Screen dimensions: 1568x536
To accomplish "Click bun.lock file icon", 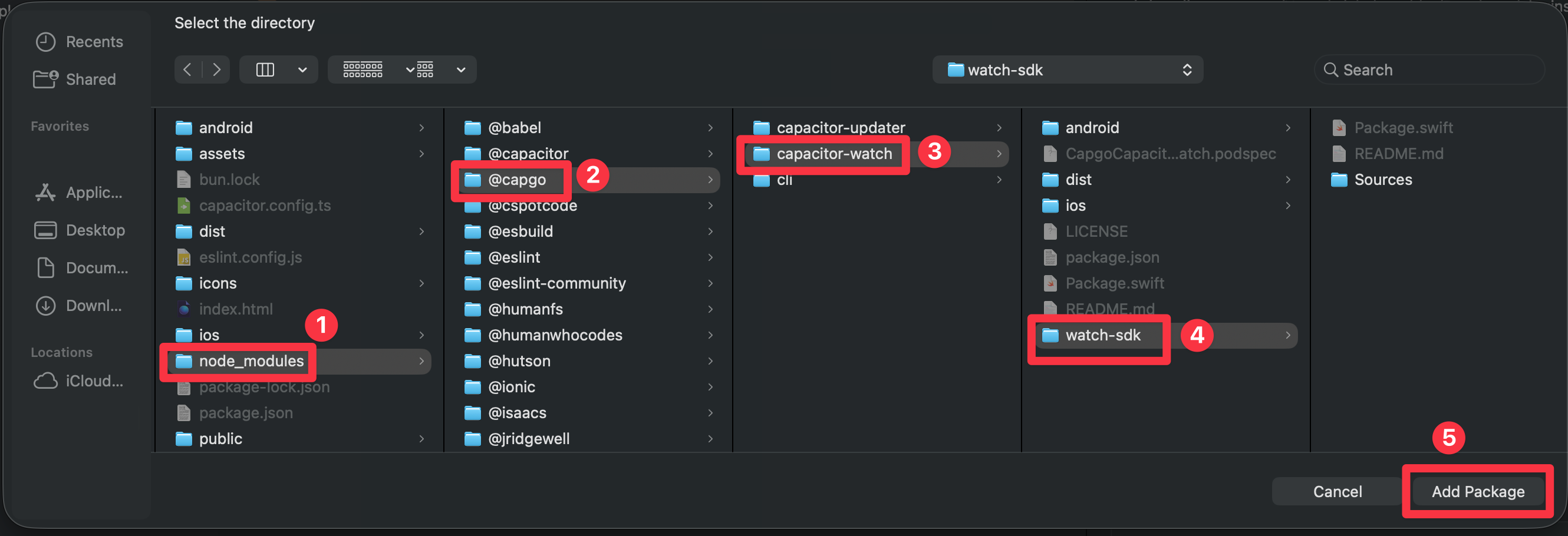I will (184, 180).
